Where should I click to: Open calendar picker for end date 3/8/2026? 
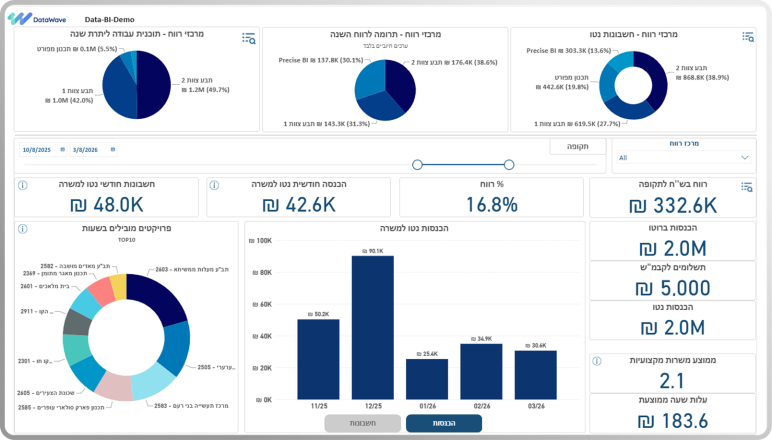(113, 150)
